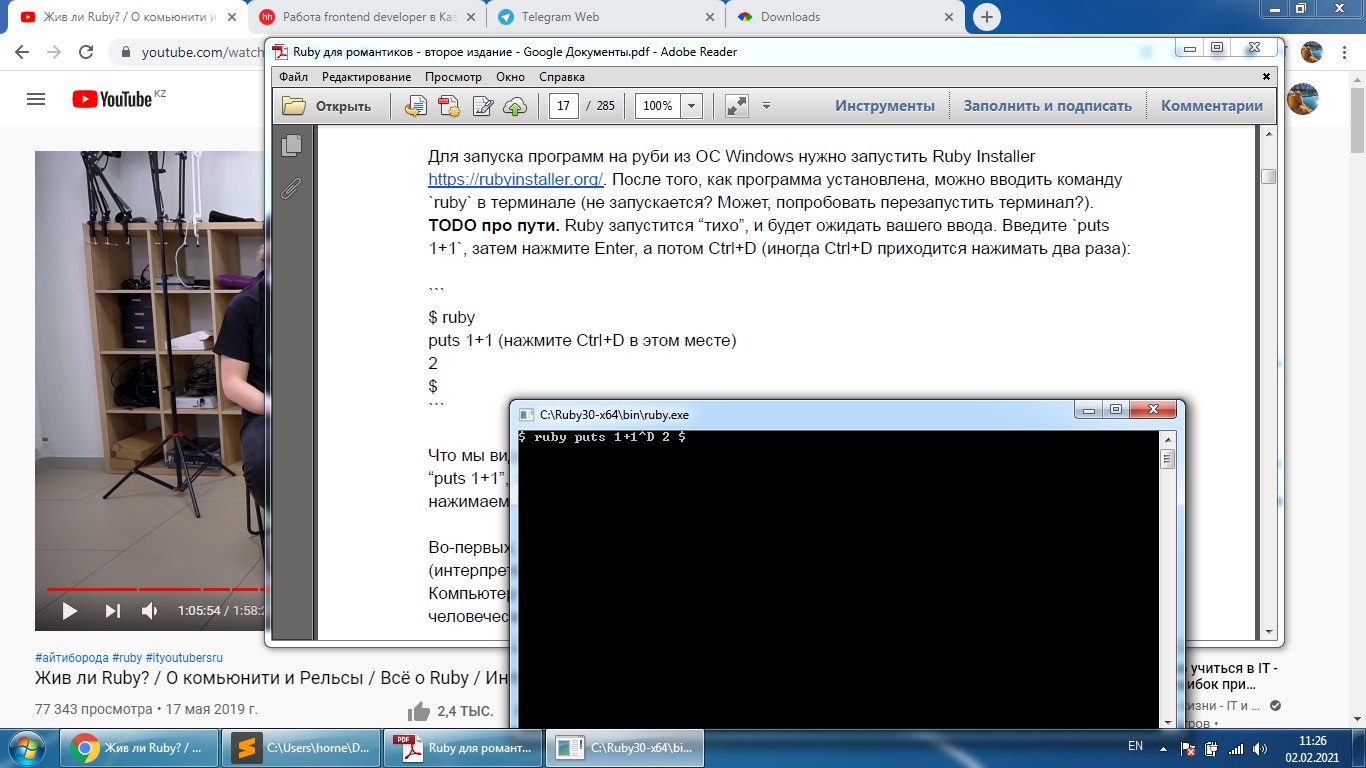1366x768 pixels.
Task: Switch to Chrome taskbar button
Action: pyautogui.click(x=138, y=747)
